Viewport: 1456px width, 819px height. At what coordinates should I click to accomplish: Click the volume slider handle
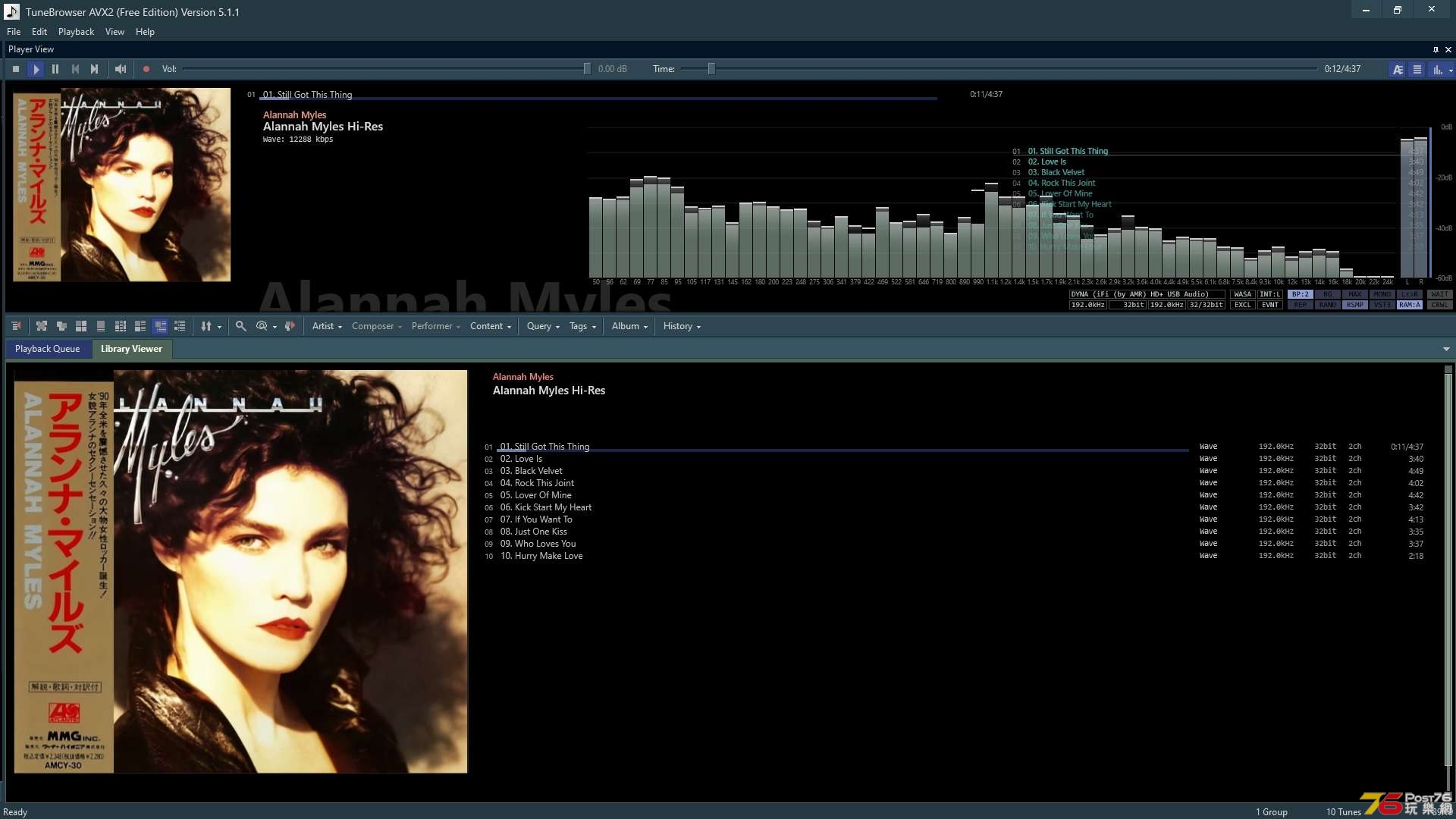pyautogui.click(x=587, y=69)
